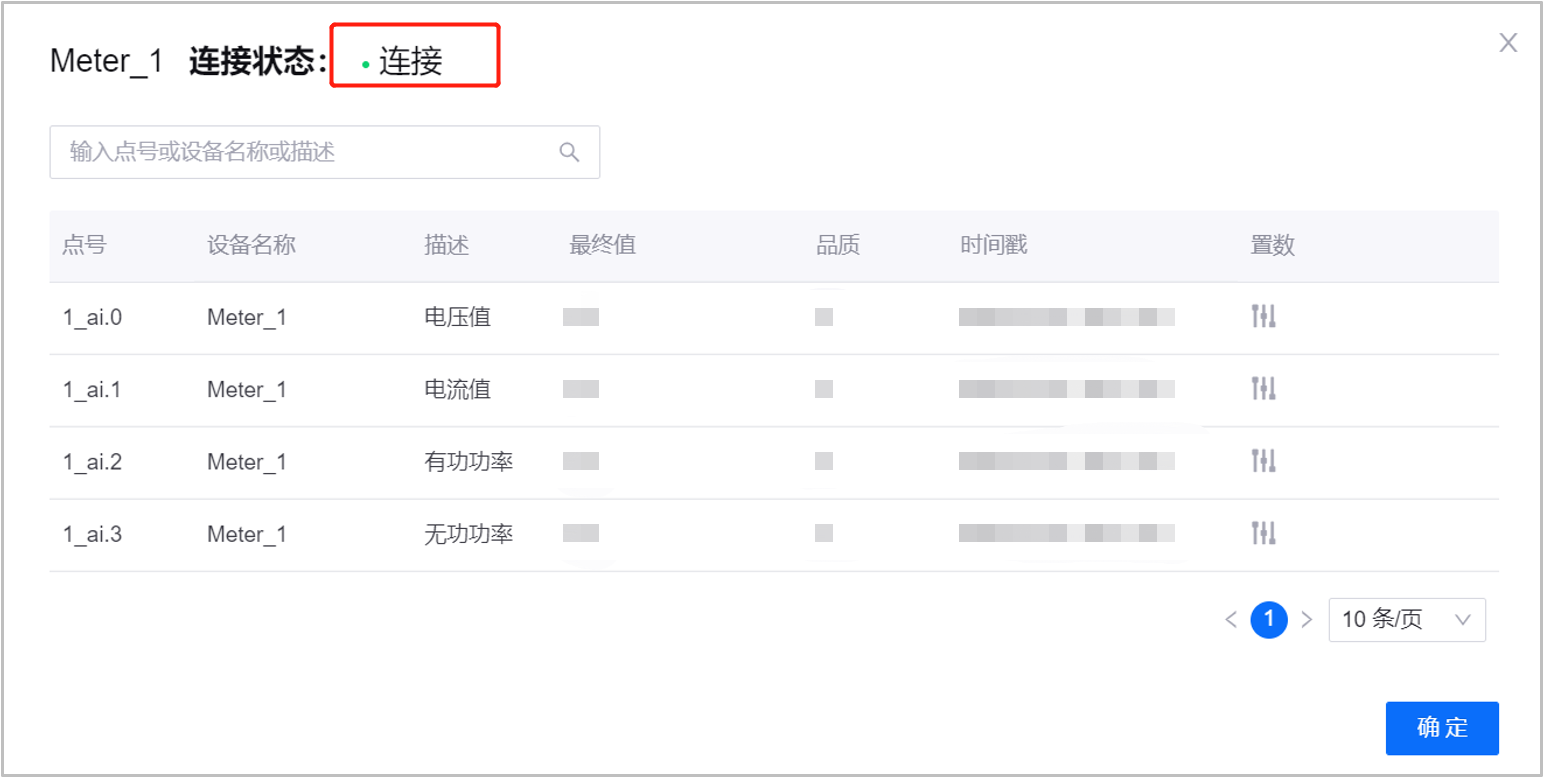
Task: Click the 品质 column header
Action: (x=838, y=245)
